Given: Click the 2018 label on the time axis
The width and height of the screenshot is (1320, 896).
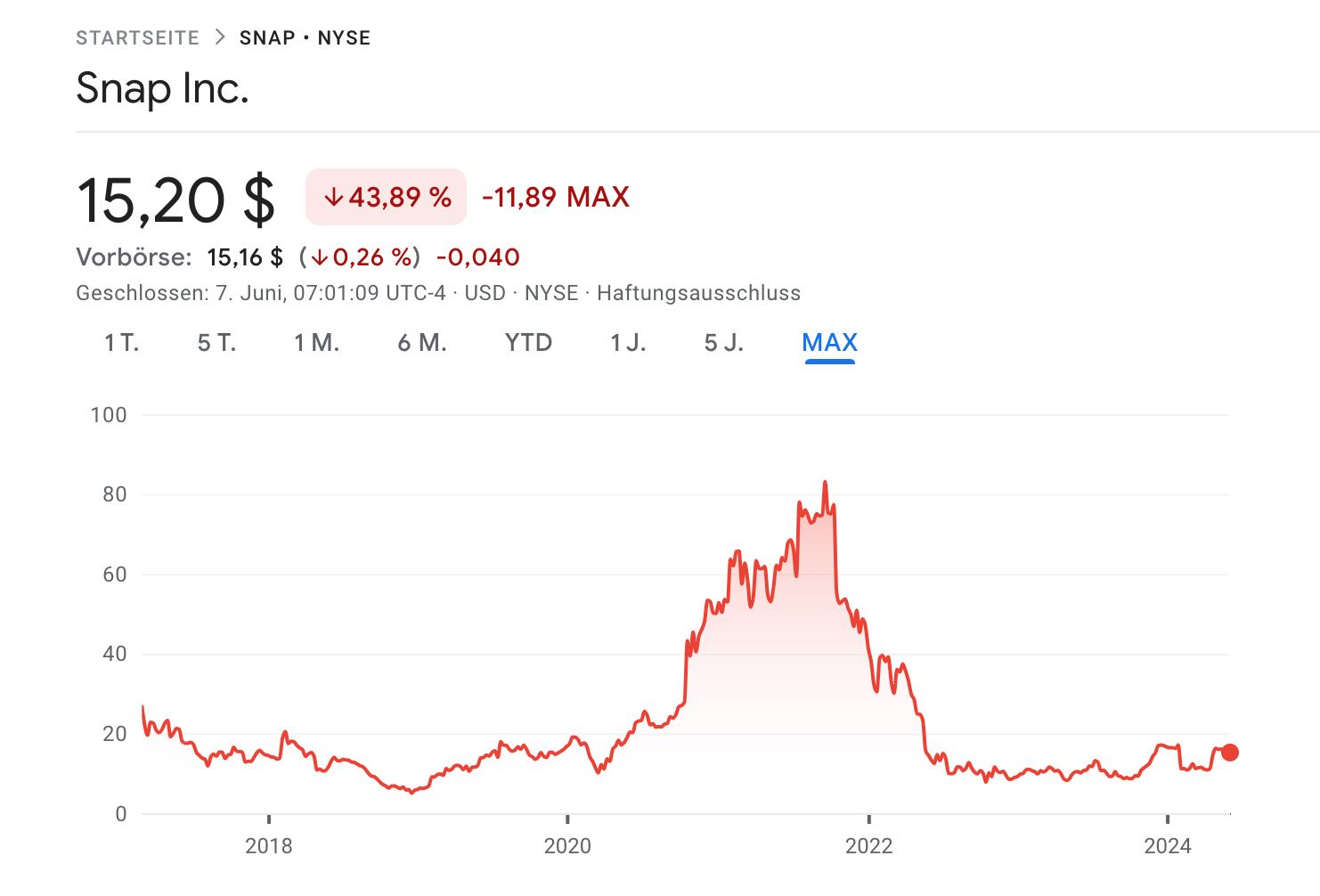Looking at the screenshot, I should pos(268,846).
